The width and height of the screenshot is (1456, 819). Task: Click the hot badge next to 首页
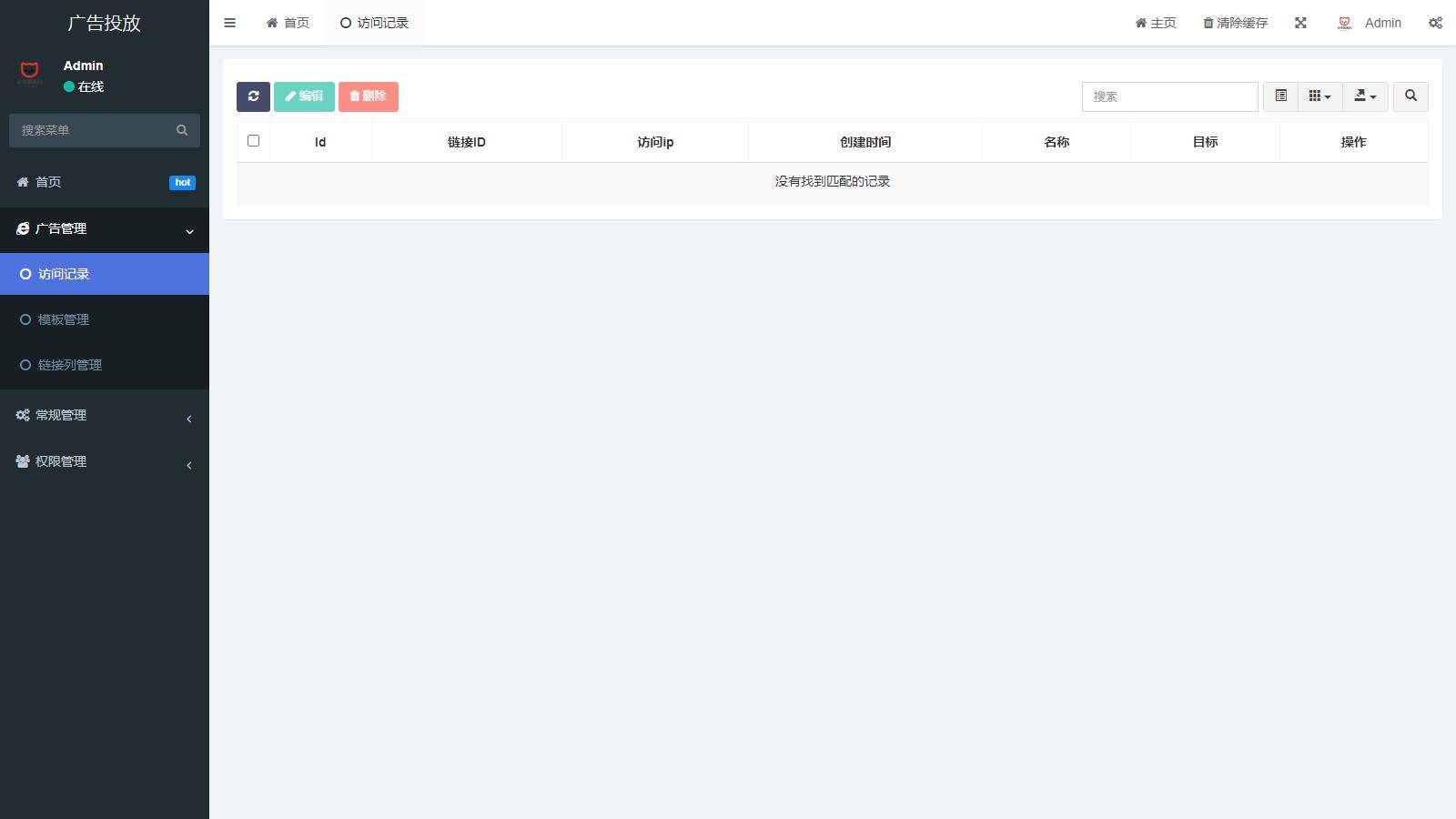(182, 182)
